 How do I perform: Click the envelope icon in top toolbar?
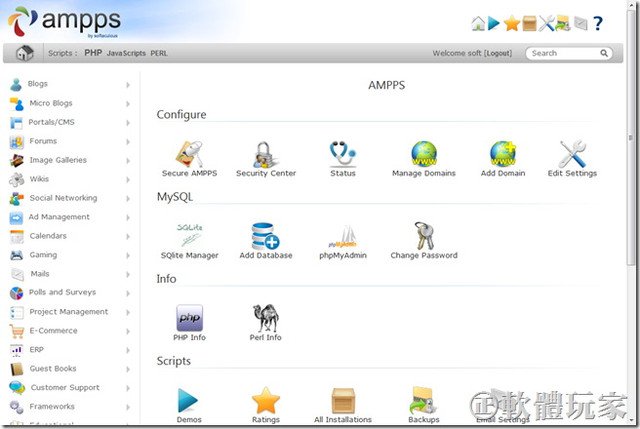580,24
